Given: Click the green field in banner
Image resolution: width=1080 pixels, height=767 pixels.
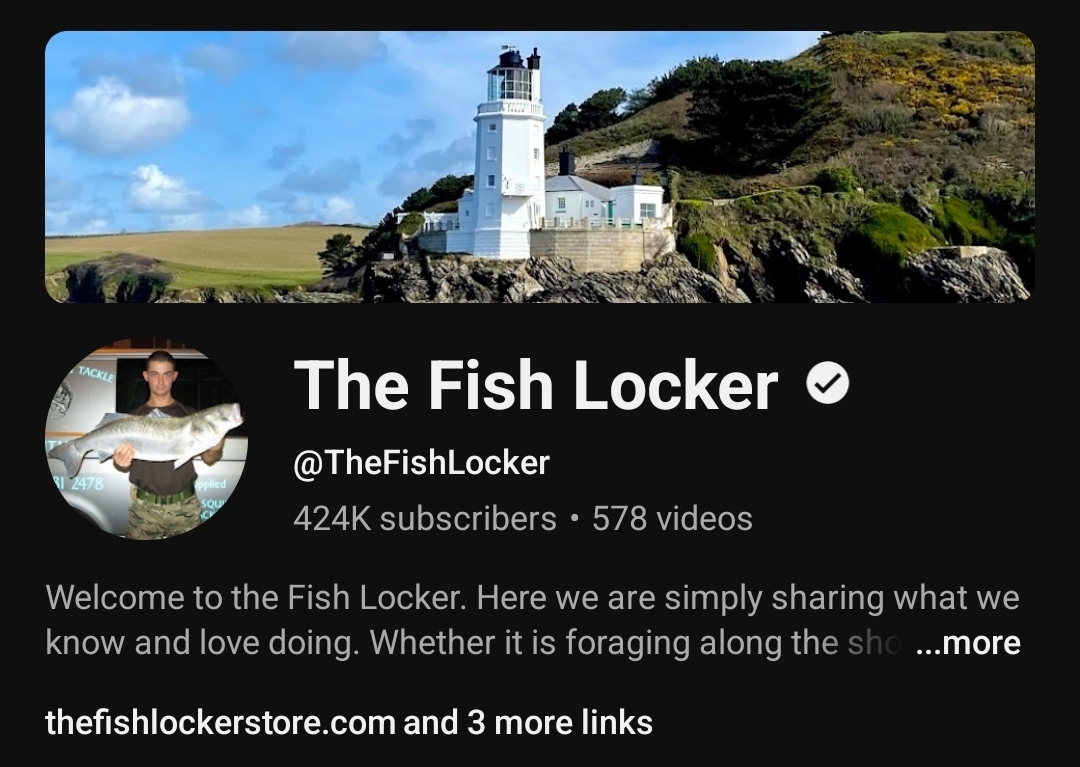Looking at the screenshot, I should pyautogui.click(x=200, y=256).
